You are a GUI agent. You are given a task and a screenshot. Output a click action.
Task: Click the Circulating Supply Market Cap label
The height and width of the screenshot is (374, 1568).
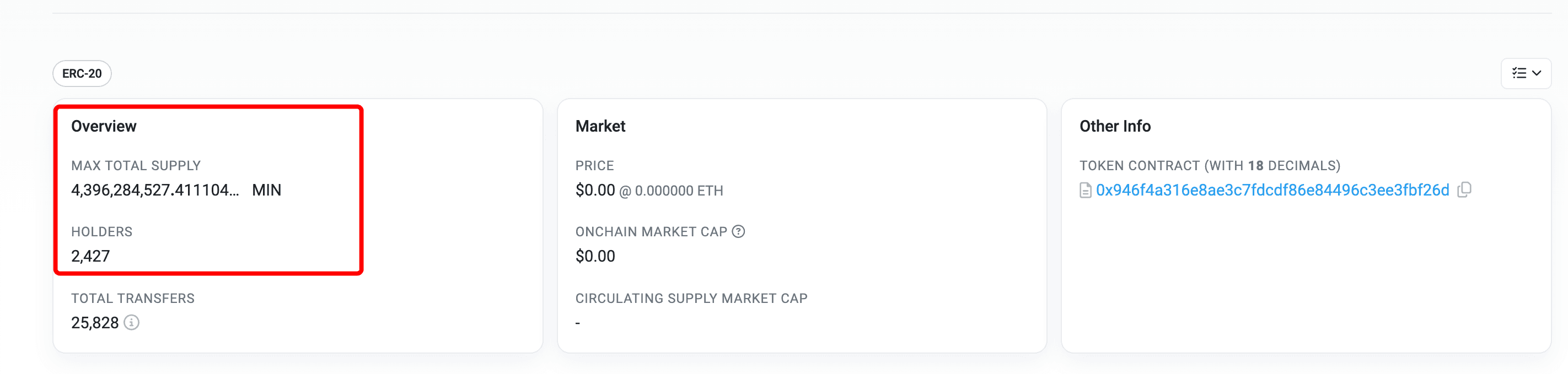[691, 299]
